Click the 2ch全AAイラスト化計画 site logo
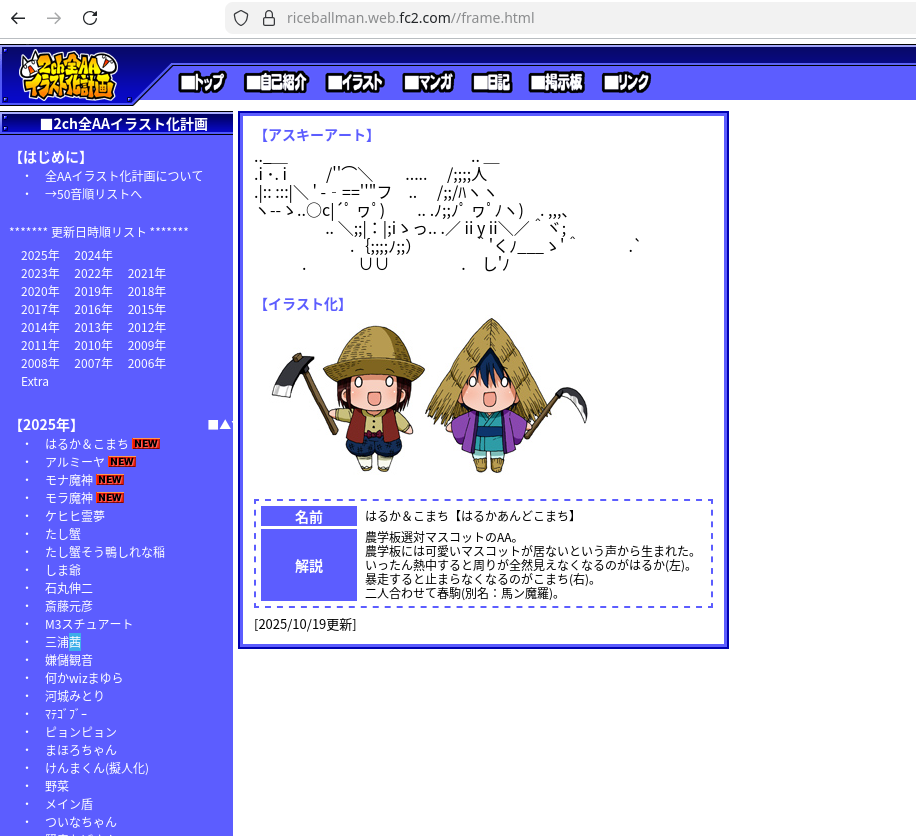Screen dimensions: 916x836 click(x=68, y=75)
